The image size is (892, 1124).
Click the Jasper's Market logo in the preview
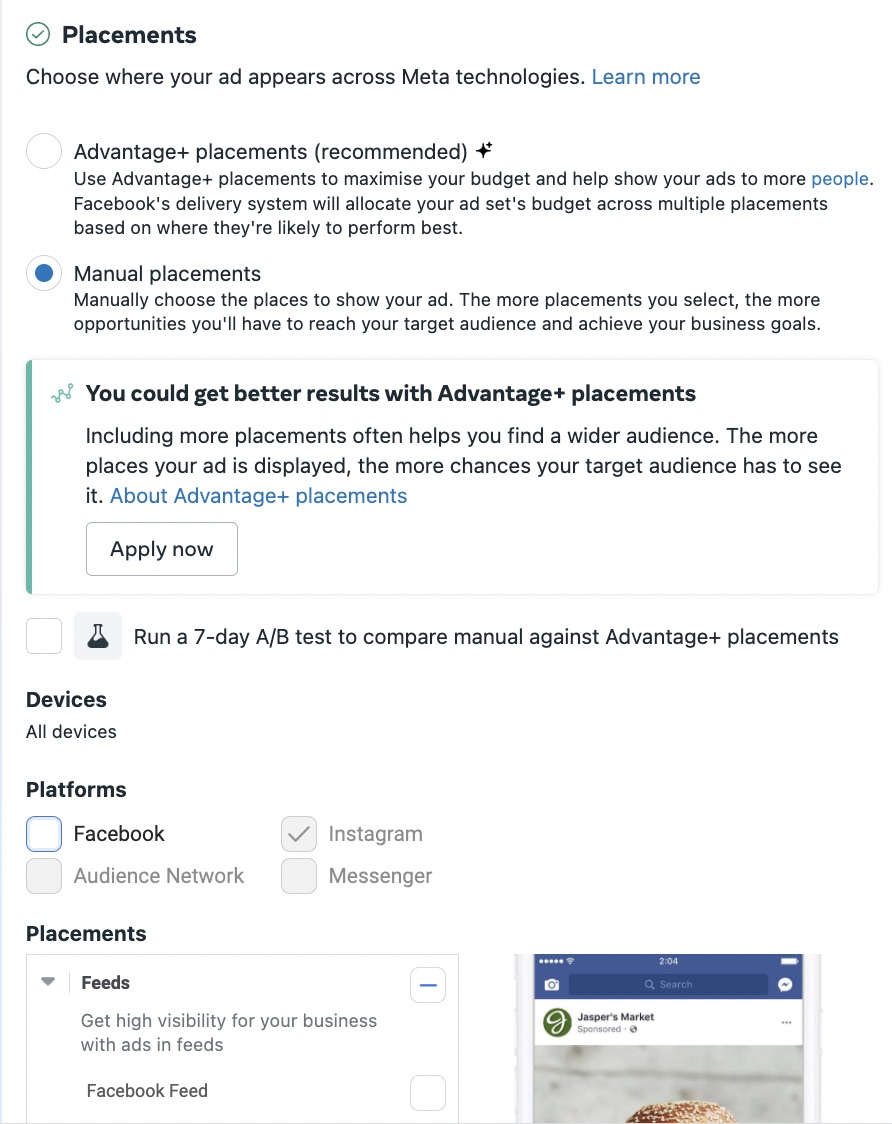click(x=556, y=1022)
